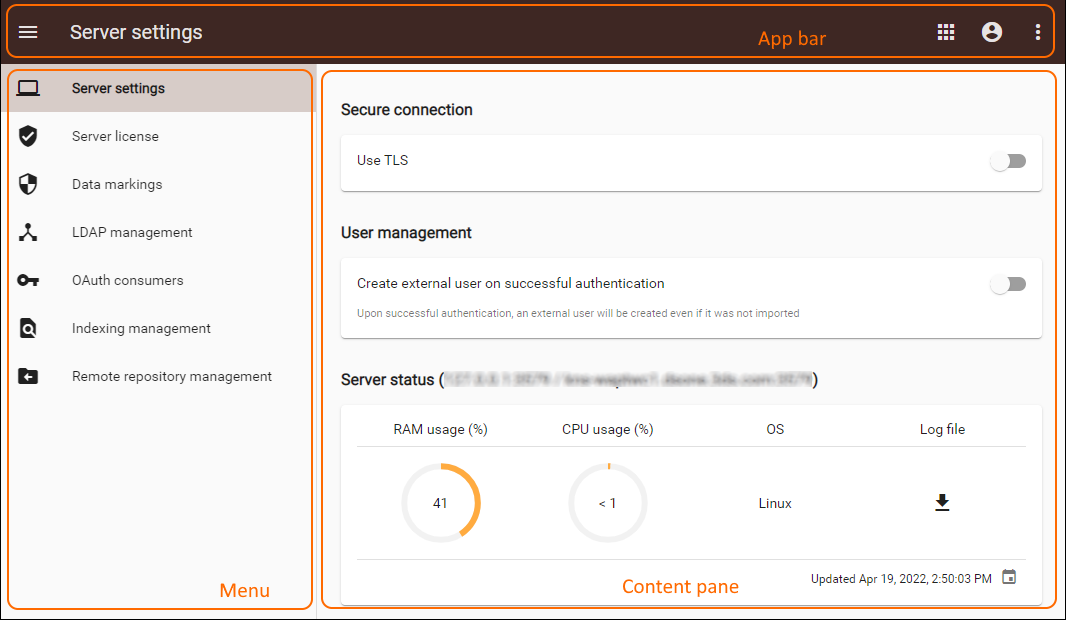Select Server license menu item
Viewport: 1066px width, 620px height.
pos(115,136)
